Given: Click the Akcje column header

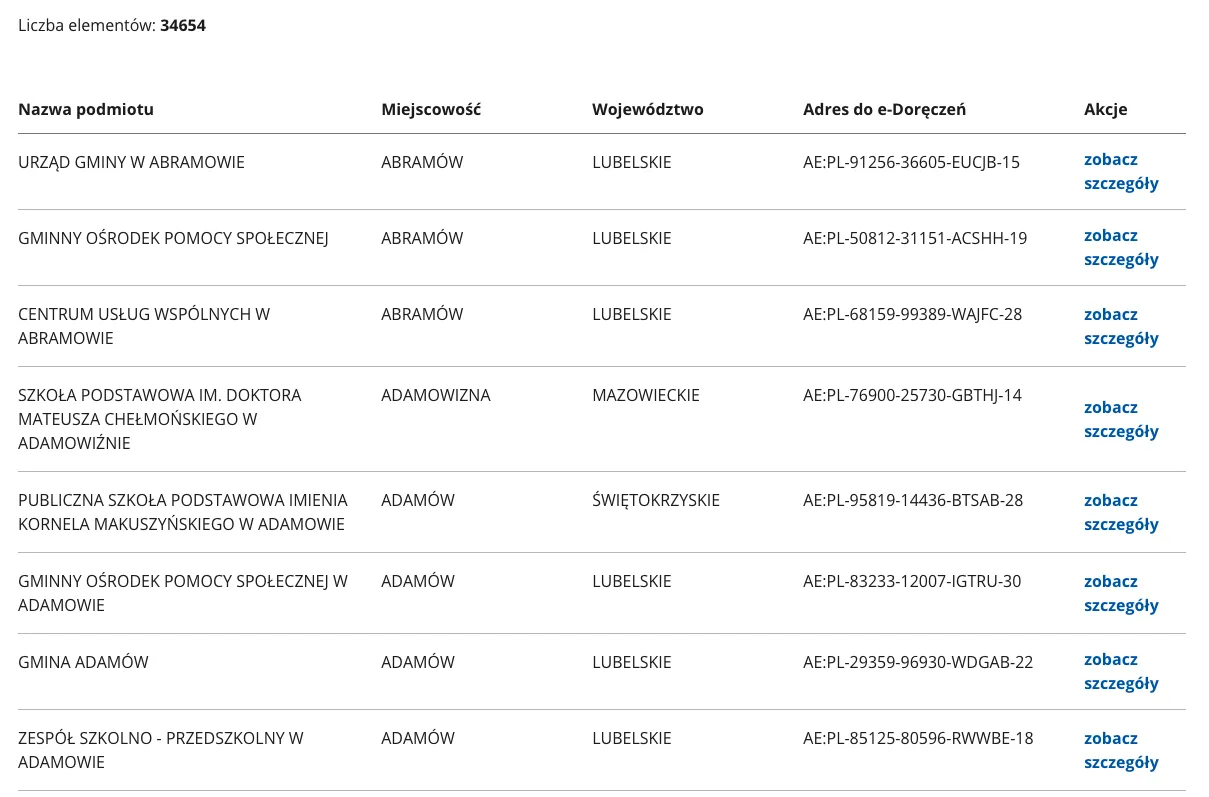Looking at the screenshot, I should tap(1105, 109).
